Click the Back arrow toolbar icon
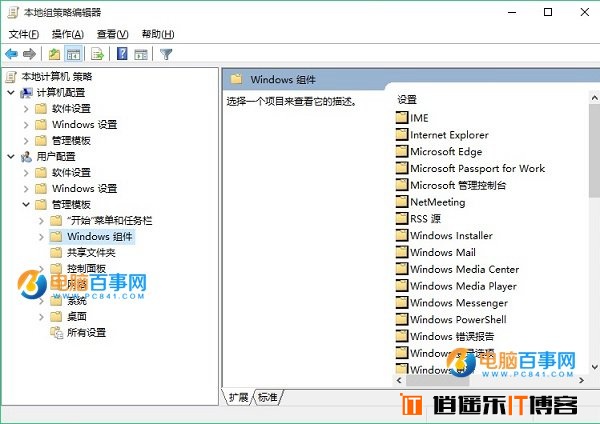600x424 pixels. [x=11, y=54]
